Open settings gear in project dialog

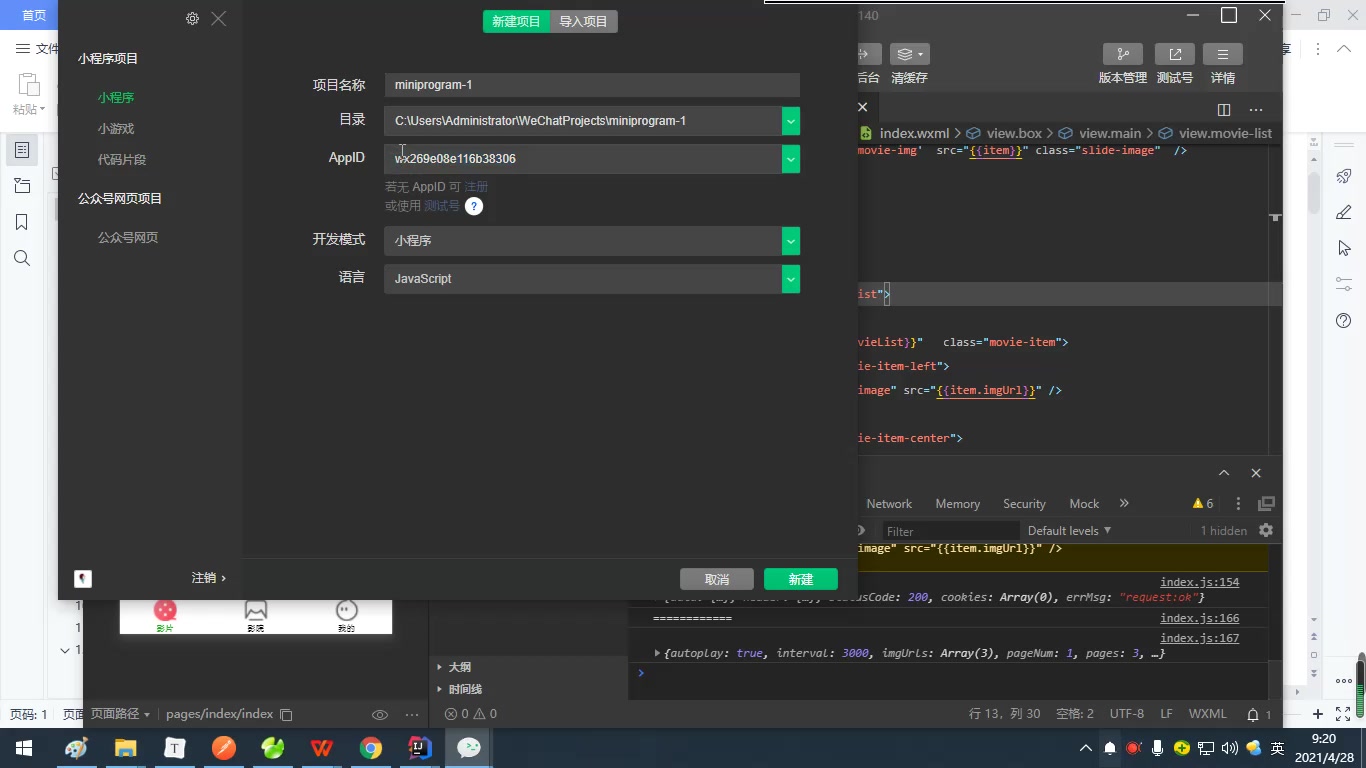192,18
